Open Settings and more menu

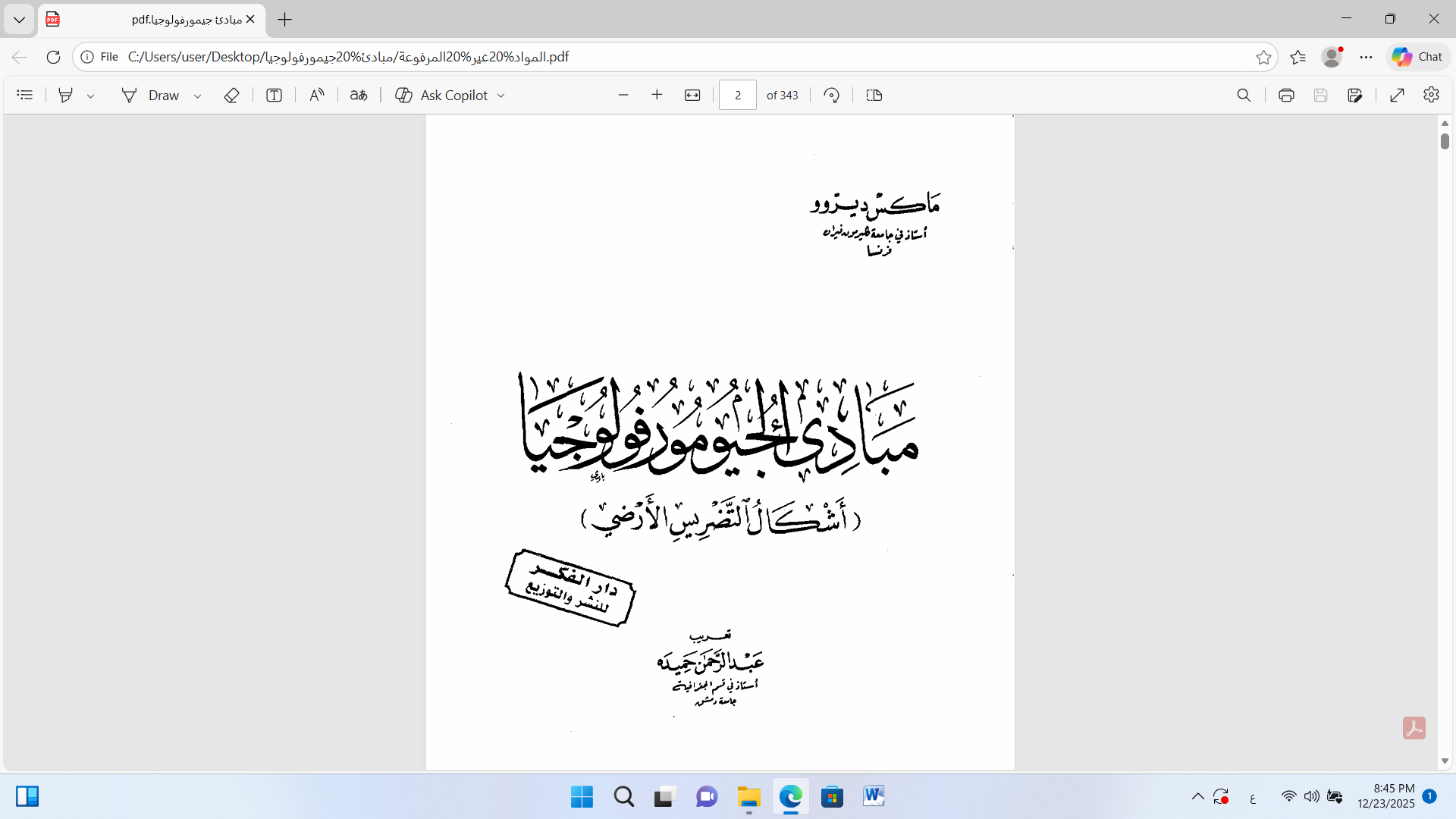(1367, 57)
